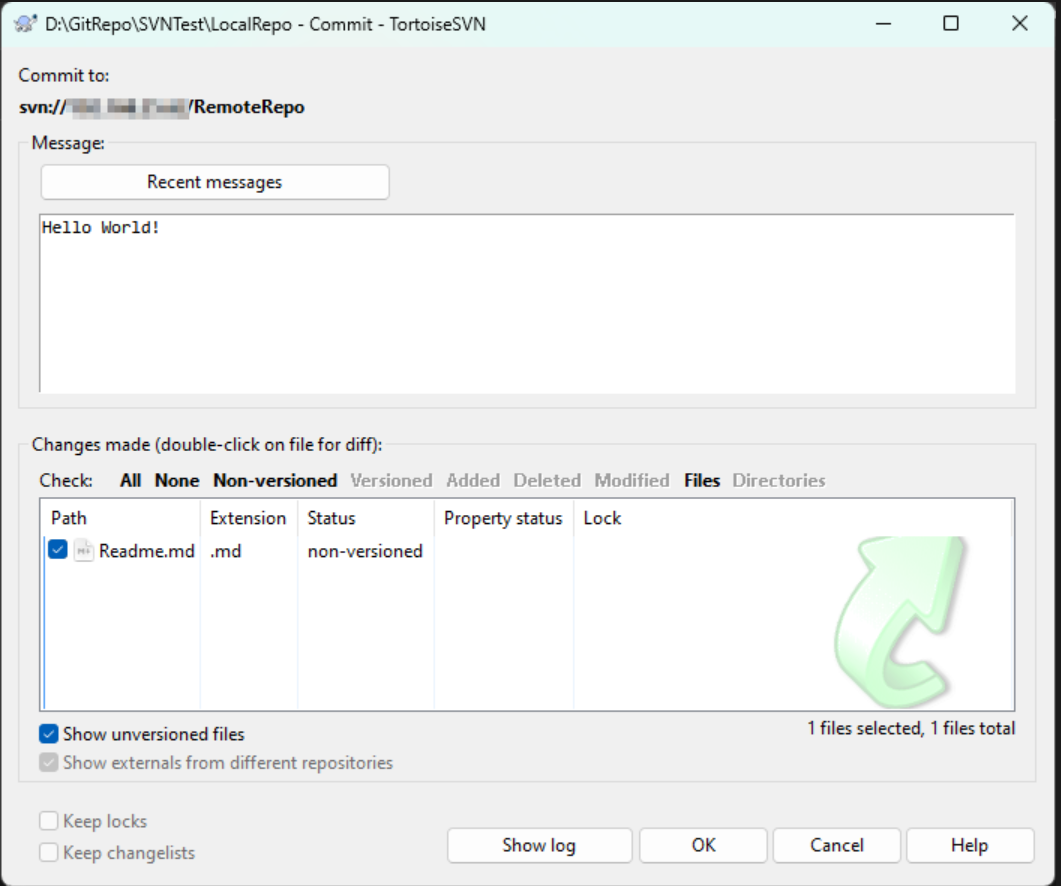The image size is (1061, 886).
Task: Enable the Keep changelists checkbox
Action: pyautogui.click(x=49, y=852)
